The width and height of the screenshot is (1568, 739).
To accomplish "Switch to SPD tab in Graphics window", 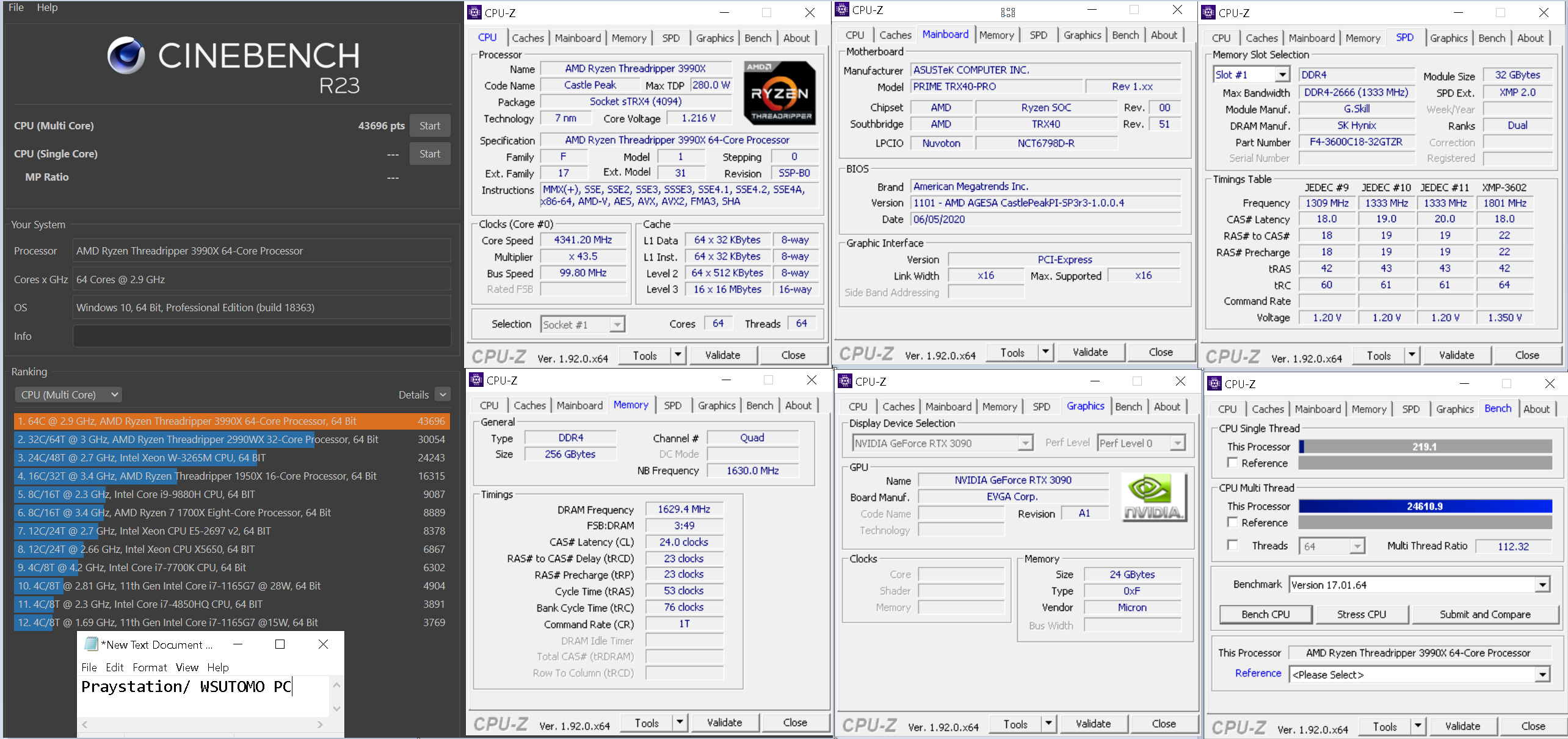I will tap(1041, 406).
